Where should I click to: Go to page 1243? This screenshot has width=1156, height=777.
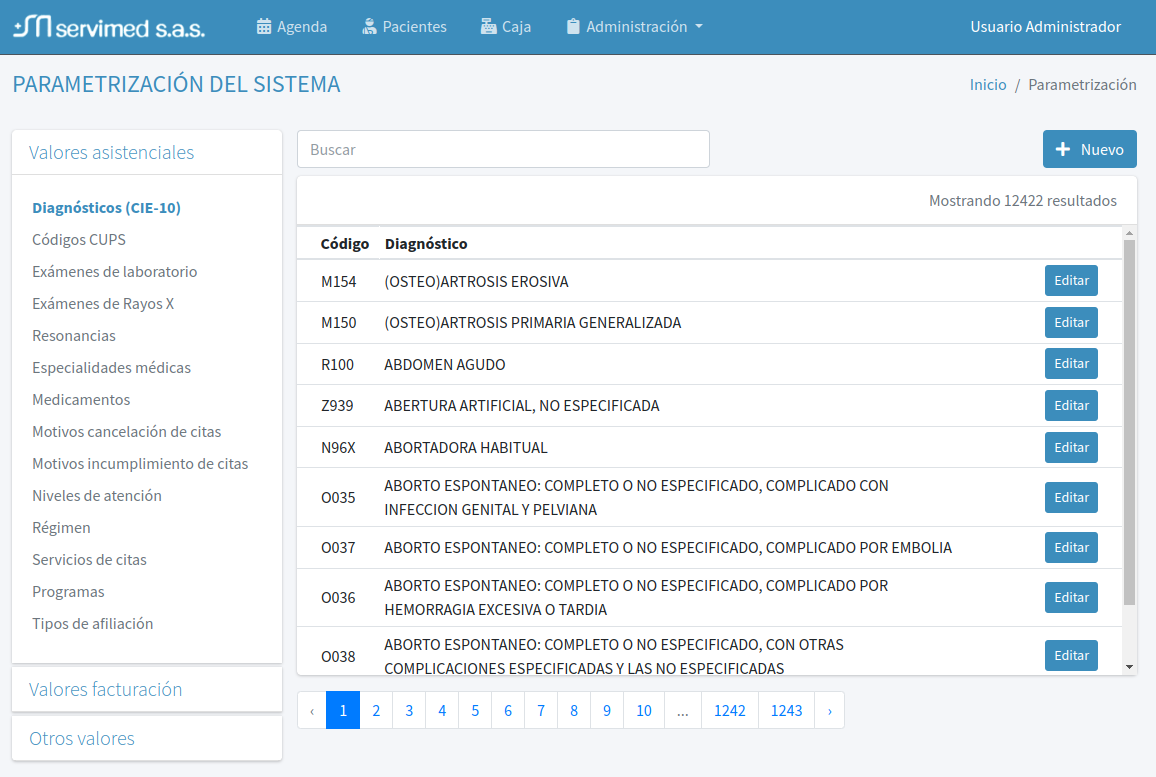[x=786, y=710]
